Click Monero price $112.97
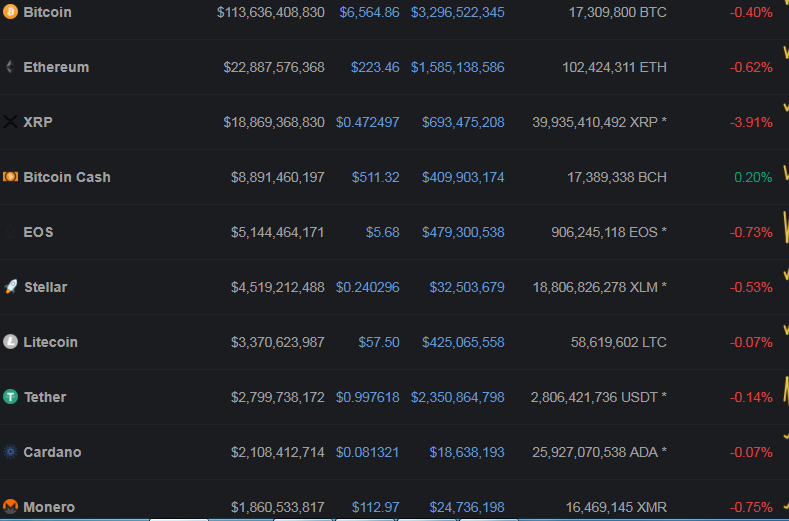 (x=375, y=507)
